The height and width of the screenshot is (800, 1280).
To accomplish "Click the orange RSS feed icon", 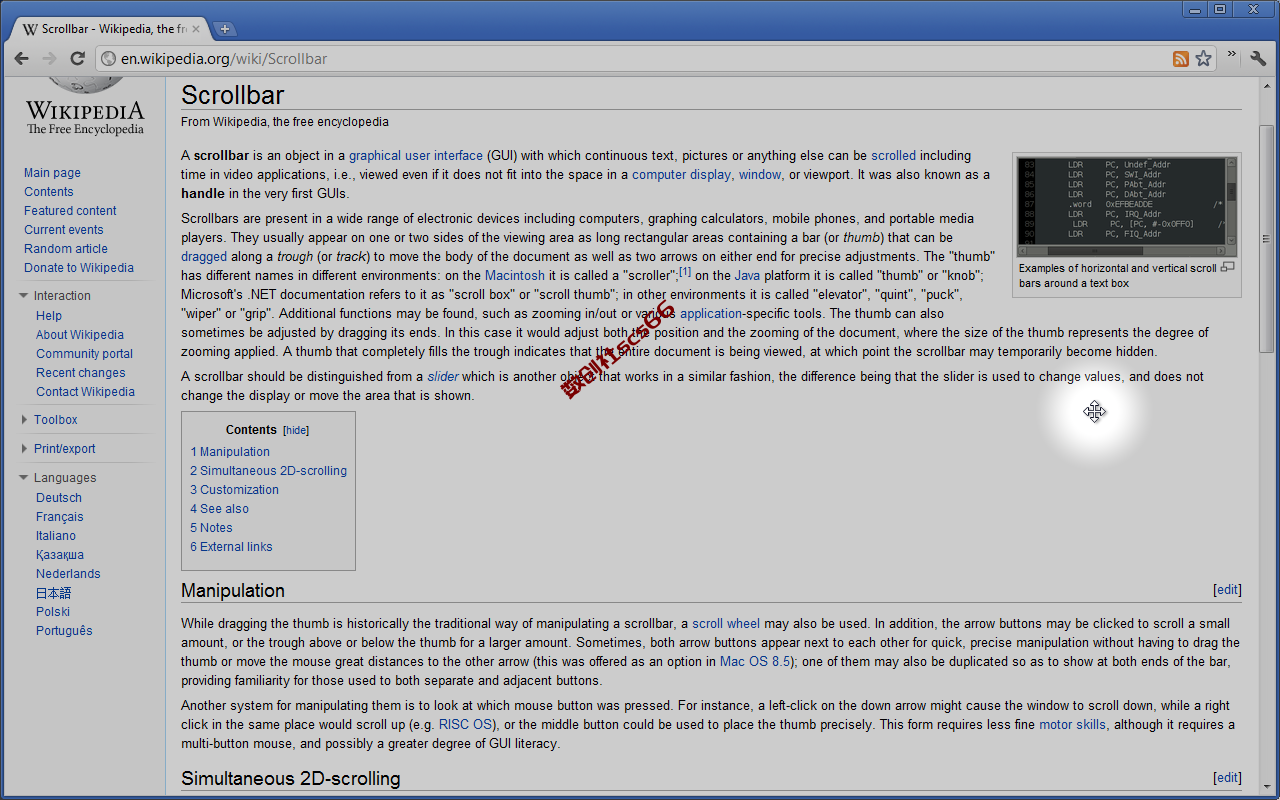I will 1181,59.
